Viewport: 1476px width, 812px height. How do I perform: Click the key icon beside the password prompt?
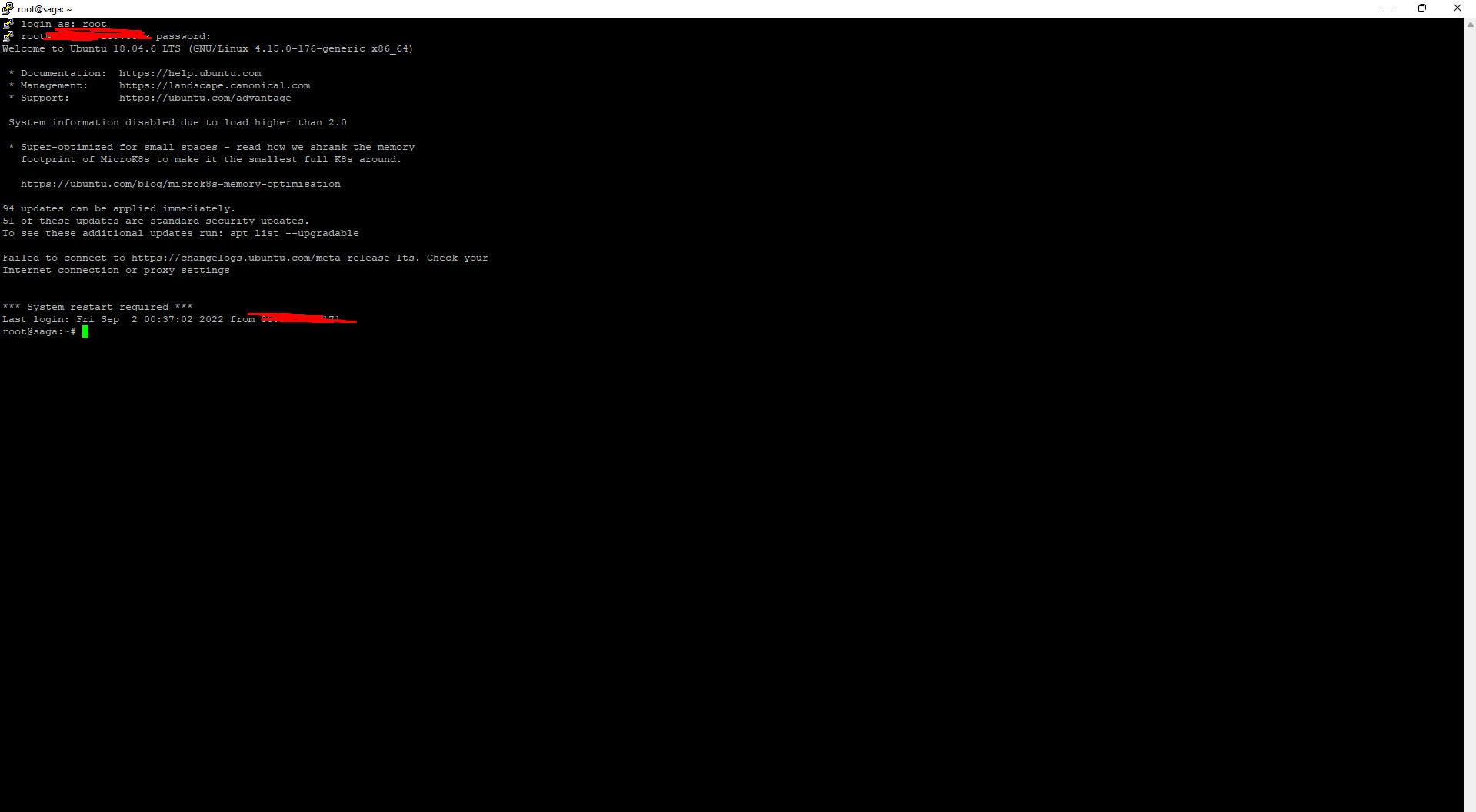8,36
